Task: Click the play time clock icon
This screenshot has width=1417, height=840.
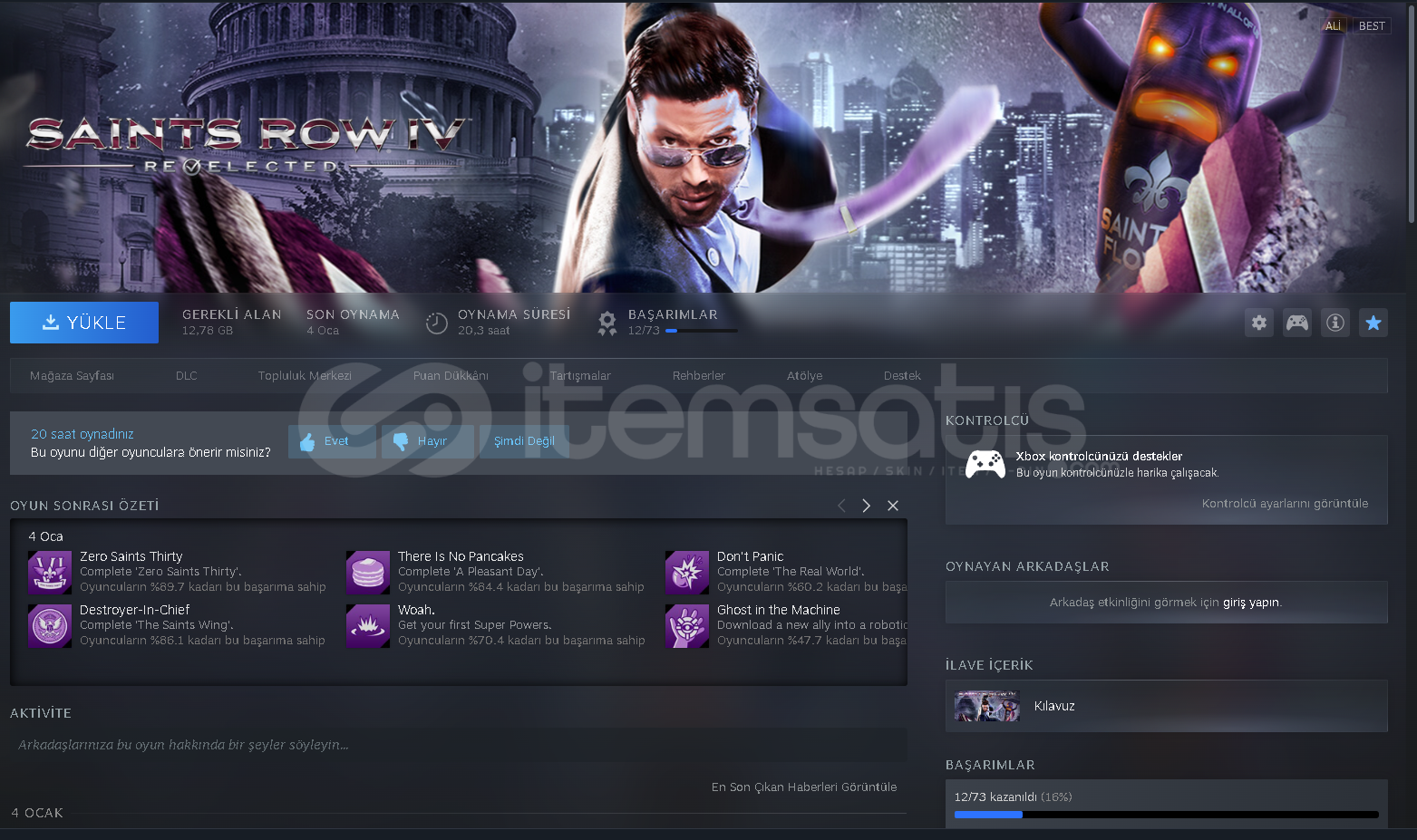Action: coord(437,323)
